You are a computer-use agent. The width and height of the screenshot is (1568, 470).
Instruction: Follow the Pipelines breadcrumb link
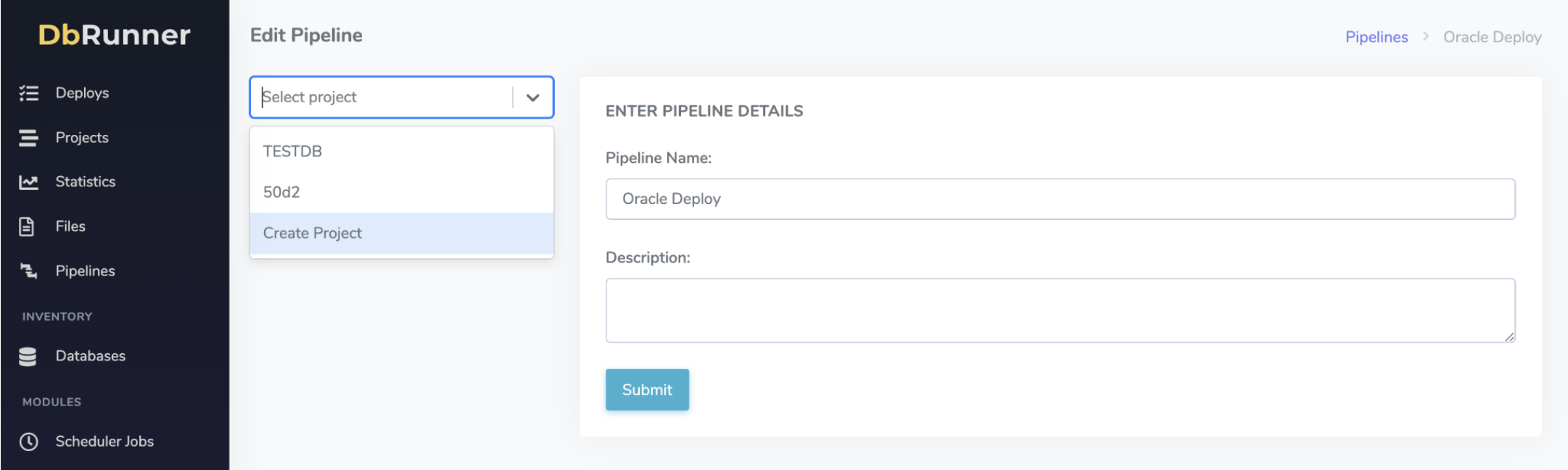[x=1377, y=37]
